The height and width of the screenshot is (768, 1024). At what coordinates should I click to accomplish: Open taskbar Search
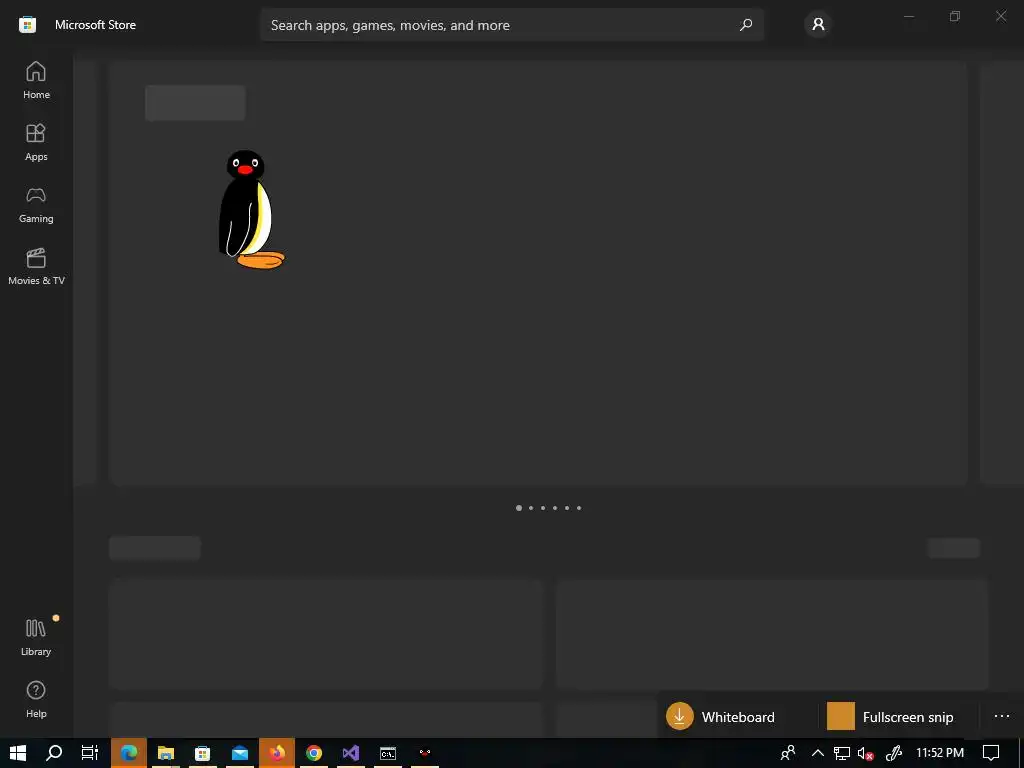coord(54,753)
